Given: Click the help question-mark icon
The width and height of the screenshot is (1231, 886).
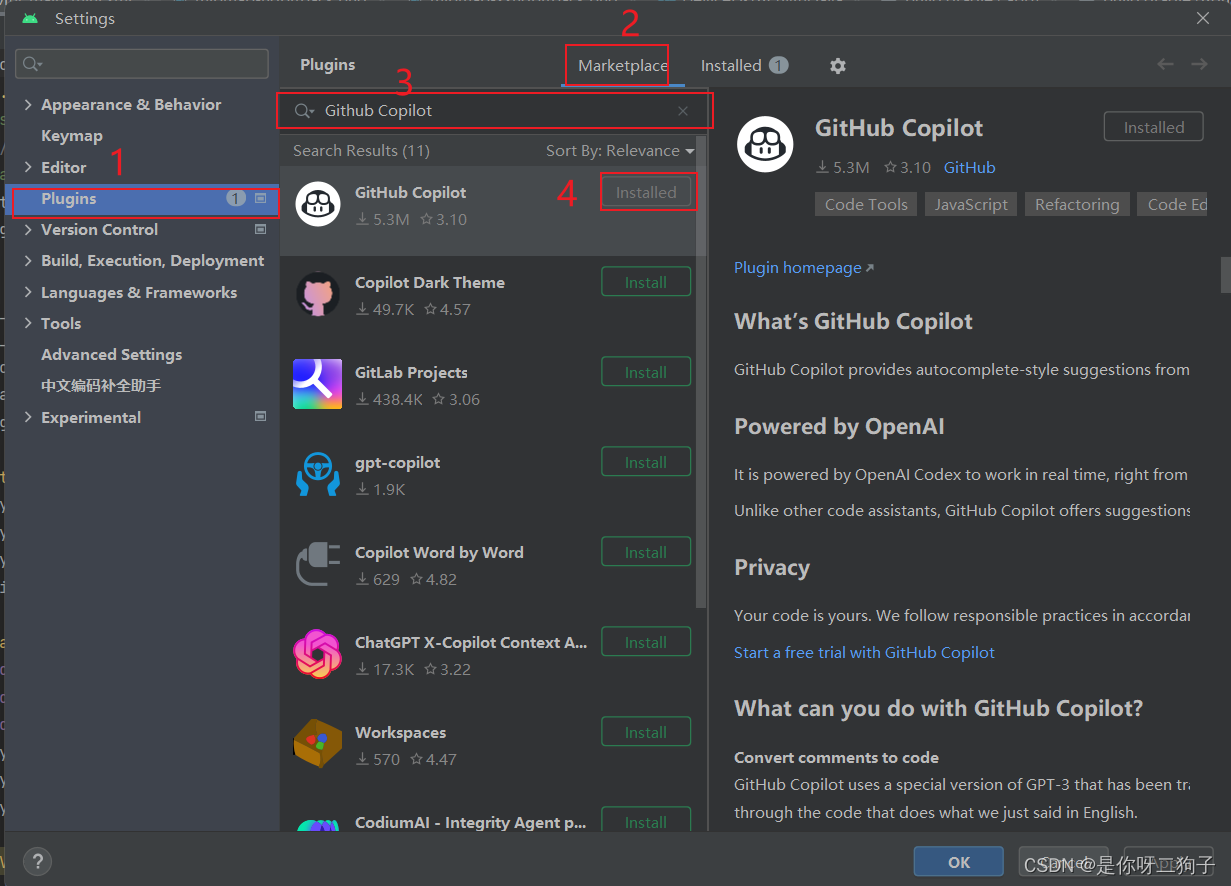Looking at the screenshot, I should (x=37, y=861).
